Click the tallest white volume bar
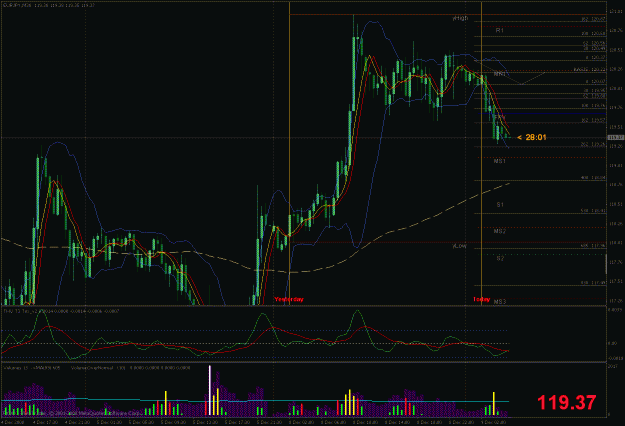Image resolution: width=625 pixels, height=426 pixels. pyautogui.click(x=210, y=390)
